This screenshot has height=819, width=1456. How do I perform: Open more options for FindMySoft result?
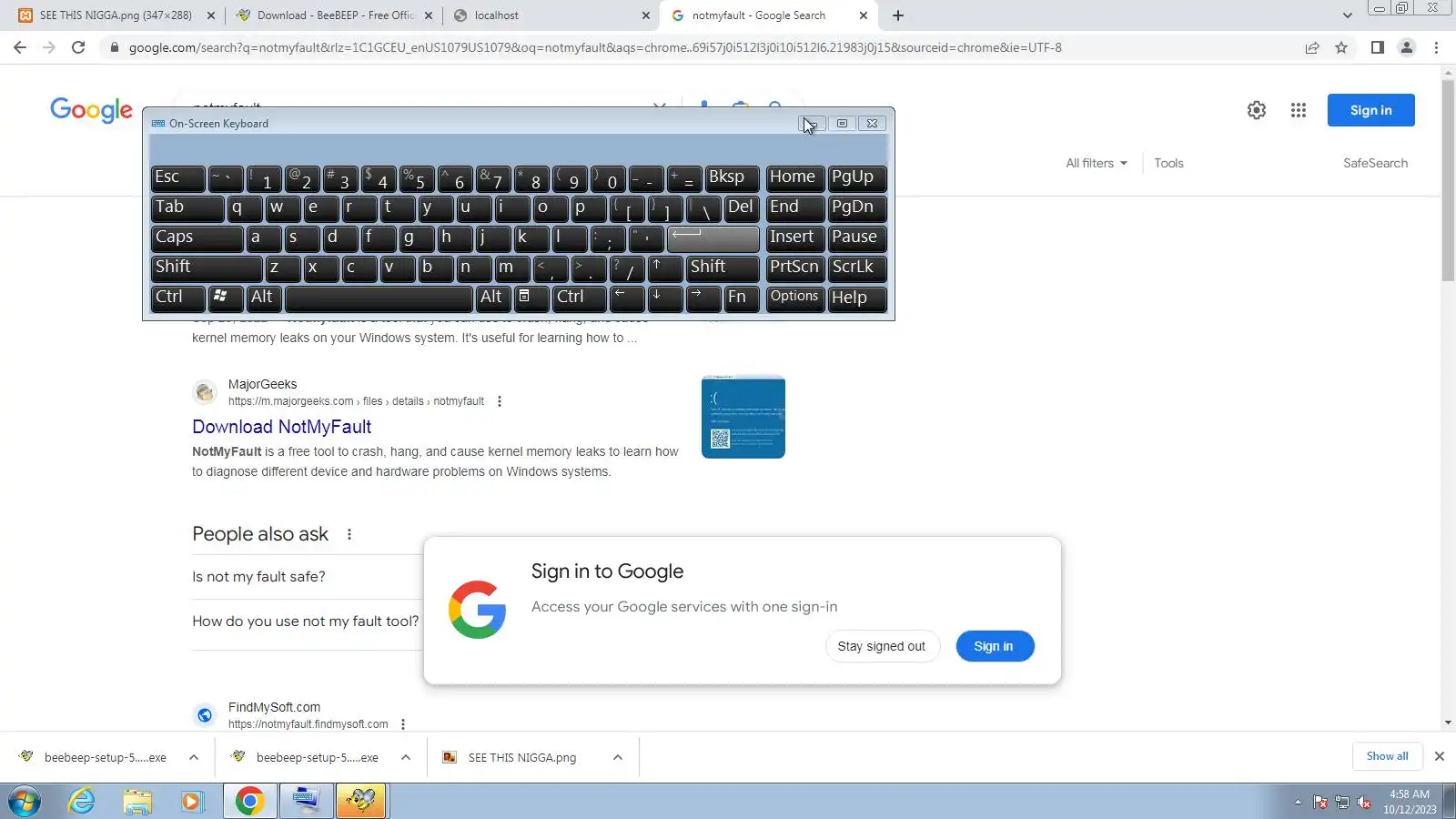coord(403,724)
